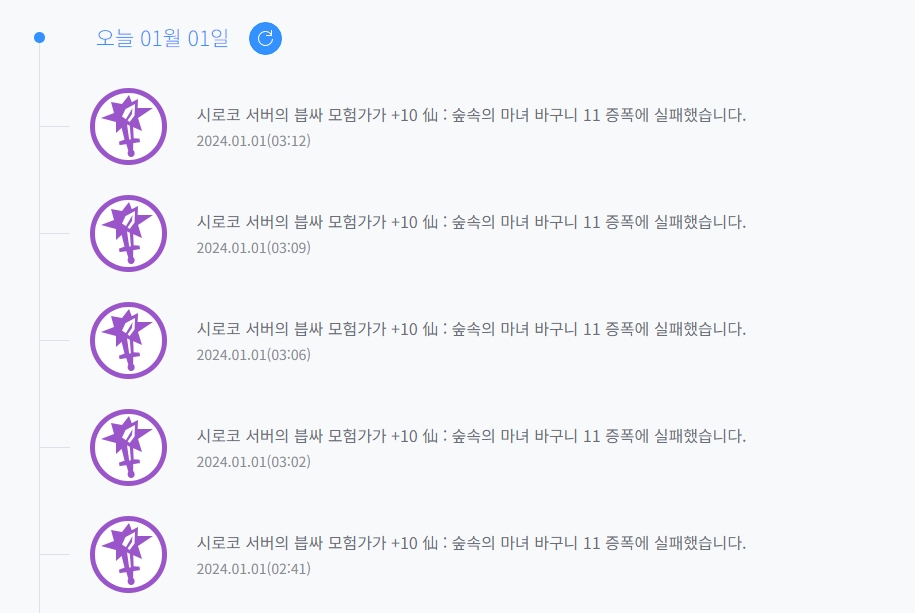Screen dimensions: 915x613
Task: Click the timeline tick beside the 02:41 entry
Action: [x=54, y=554]
